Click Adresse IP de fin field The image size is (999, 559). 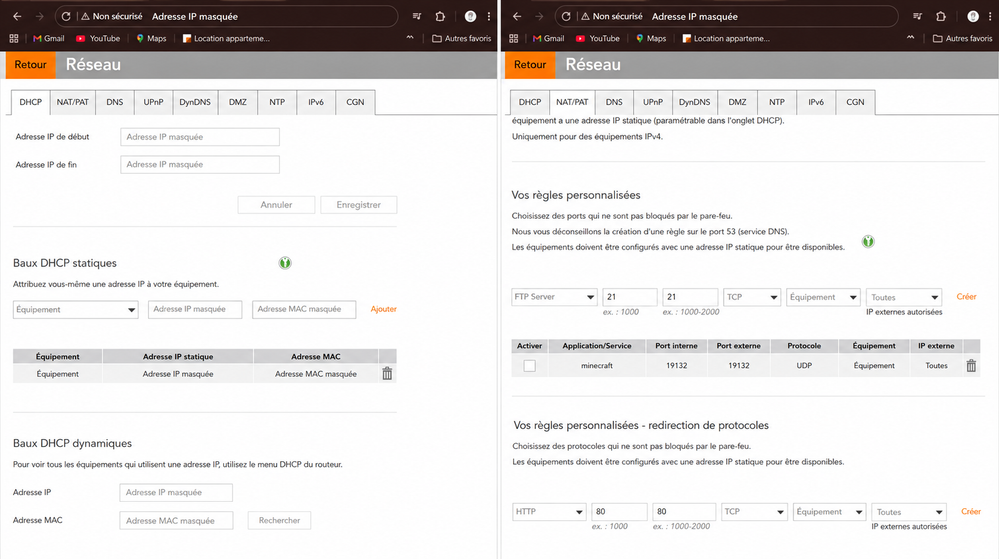tap(200, 164)
